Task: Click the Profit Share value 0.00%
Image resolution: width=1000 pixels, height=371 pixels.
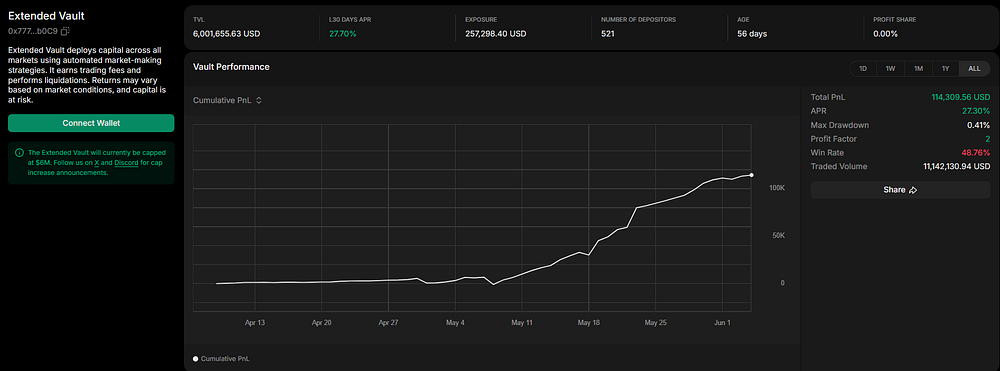Action: (885, 33)
